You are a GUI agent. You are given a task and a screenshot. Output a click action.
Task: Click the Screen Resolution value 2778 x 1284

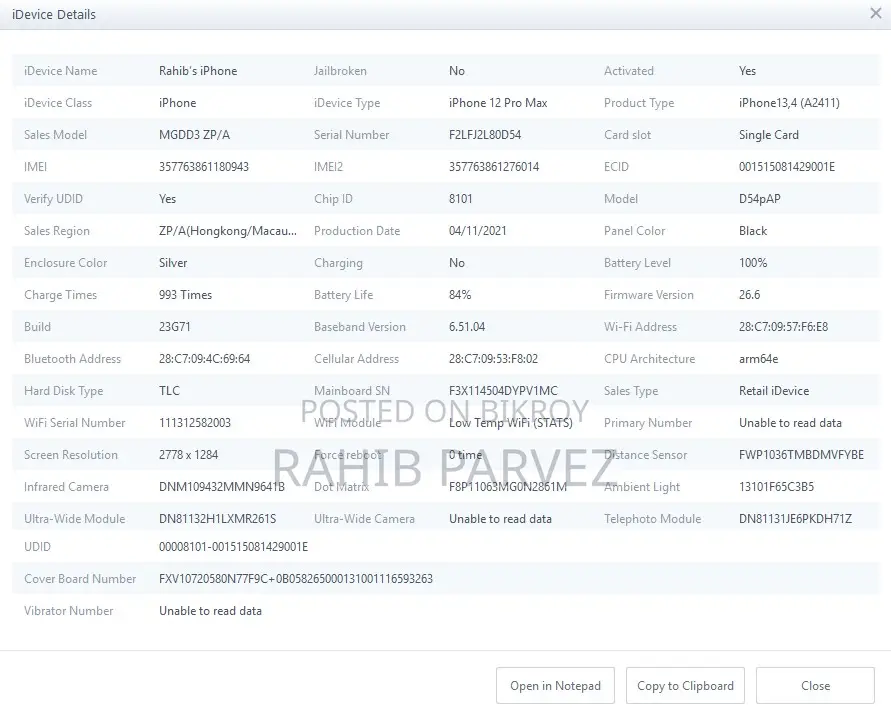[x=188, y=455]
